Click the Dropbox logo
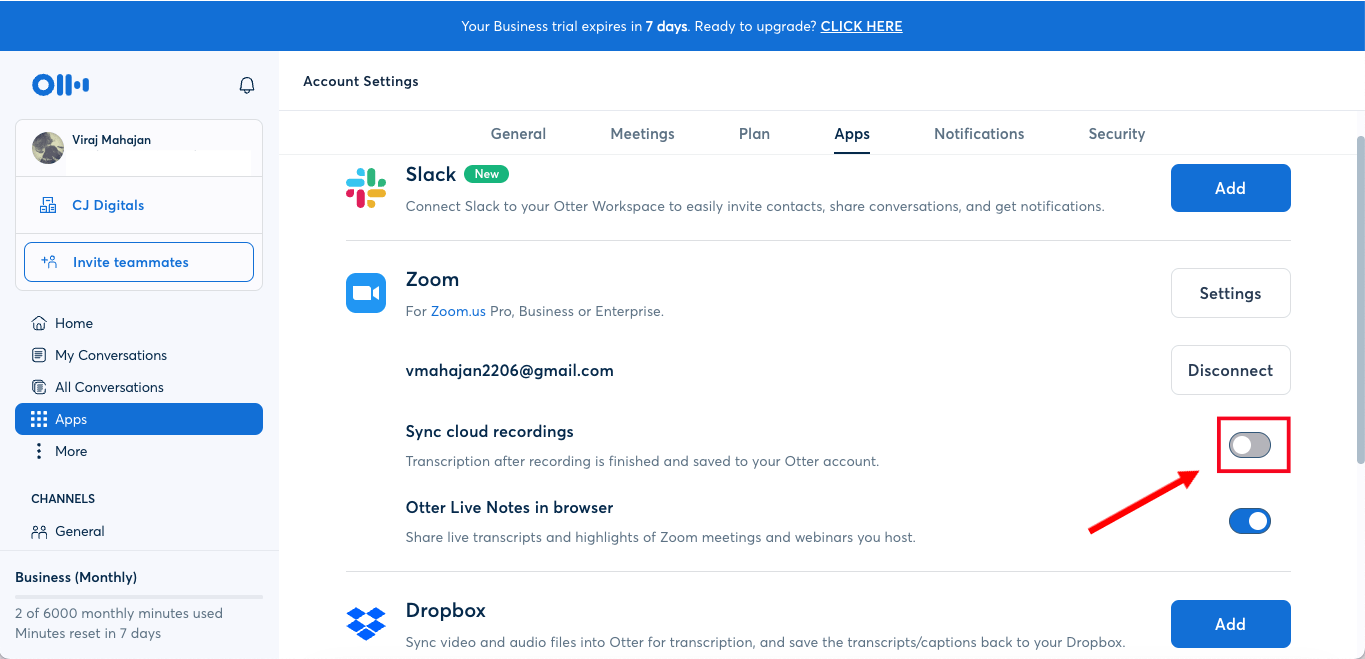Viewport: 1365px width, 659px height. tap(366, 623)
